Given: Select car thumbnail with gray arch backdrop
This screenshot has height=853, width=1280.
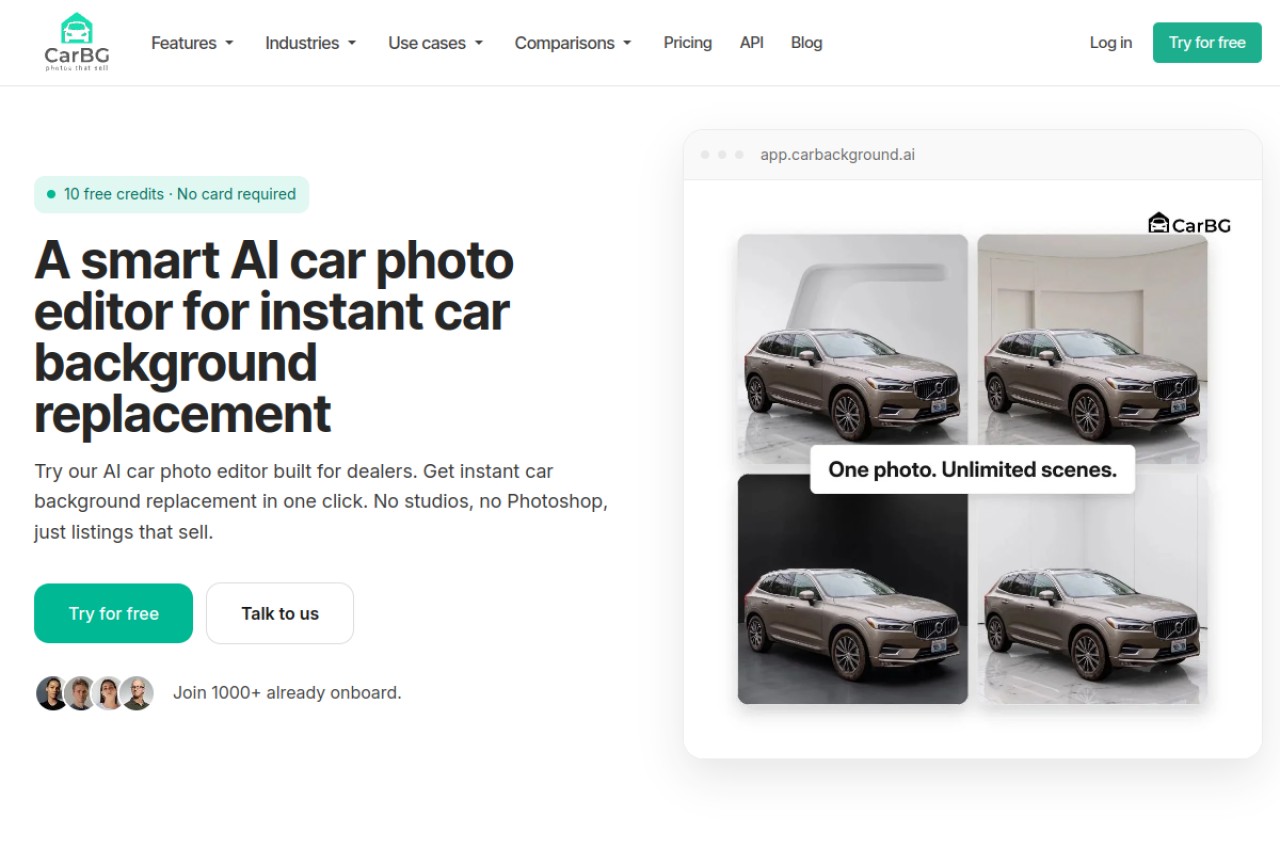Looking at the screenshot, I should [x=853, y=348].
